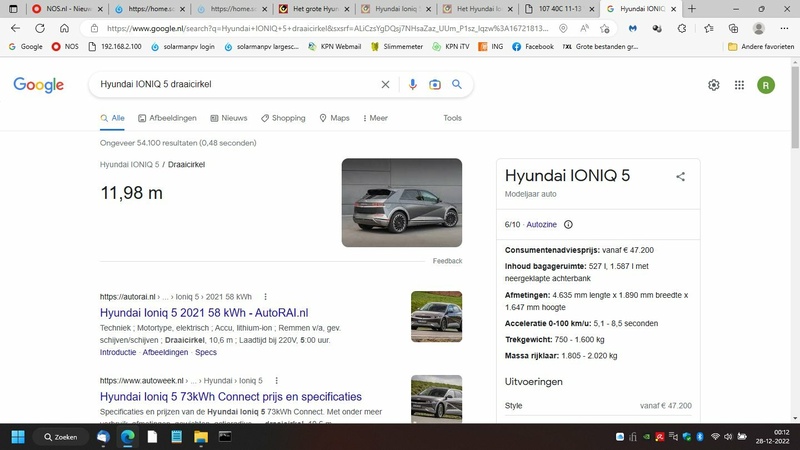Close the Hyundai IONIQ tab
Screen dimensions: 800x450
[x=673, y=9]
